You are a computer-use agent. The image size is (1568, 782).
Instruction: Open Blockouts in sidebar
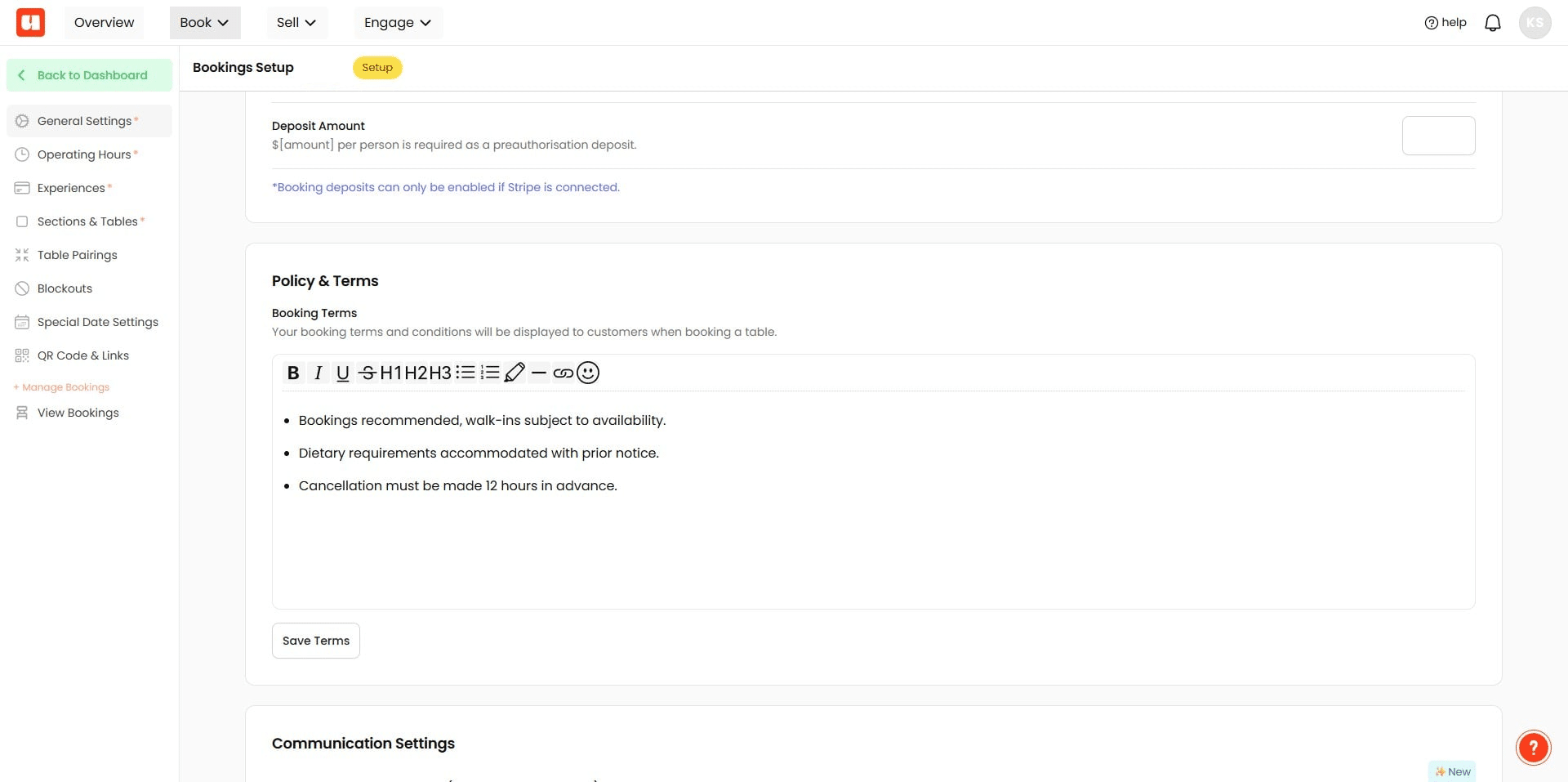(x=89, y=288)
